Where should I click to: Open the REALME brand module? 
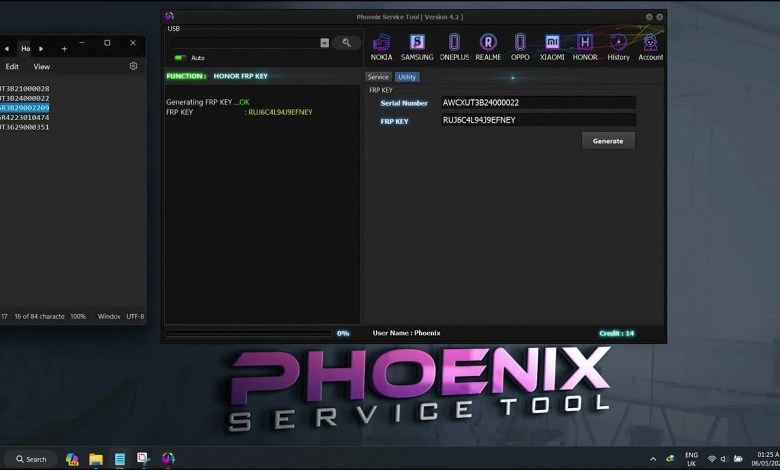[488, 47]
